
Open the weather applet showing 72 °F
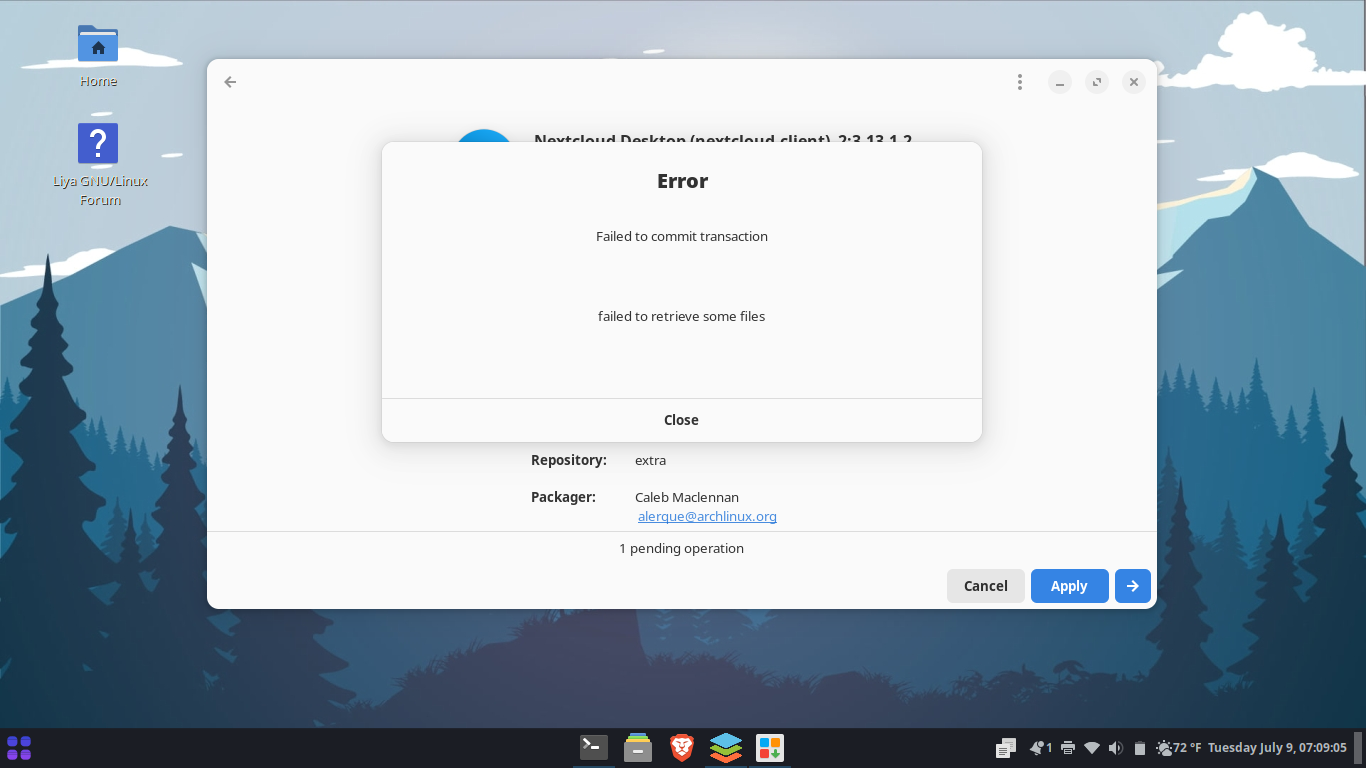(x=1179, y=748)
